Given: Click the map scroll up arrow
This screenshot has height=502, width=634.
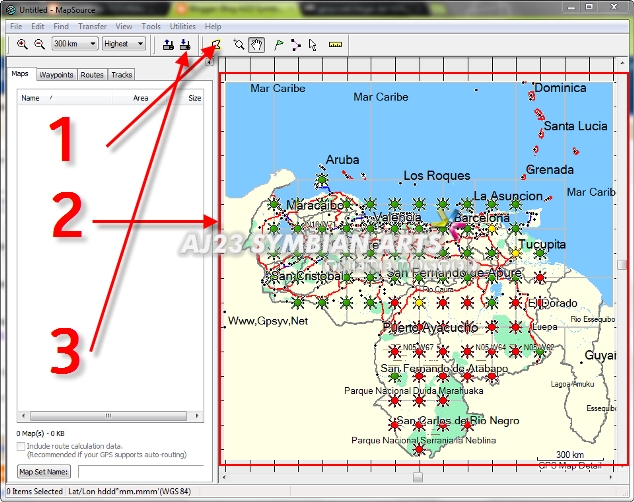Looking at the screenshot, I should [x=622, y=63].
